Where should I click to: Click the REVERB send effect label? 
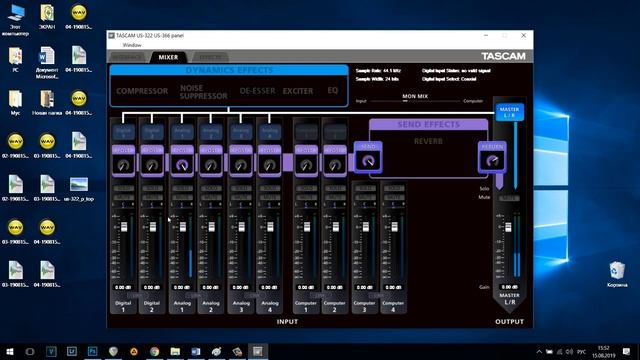(x=428, y=141)
